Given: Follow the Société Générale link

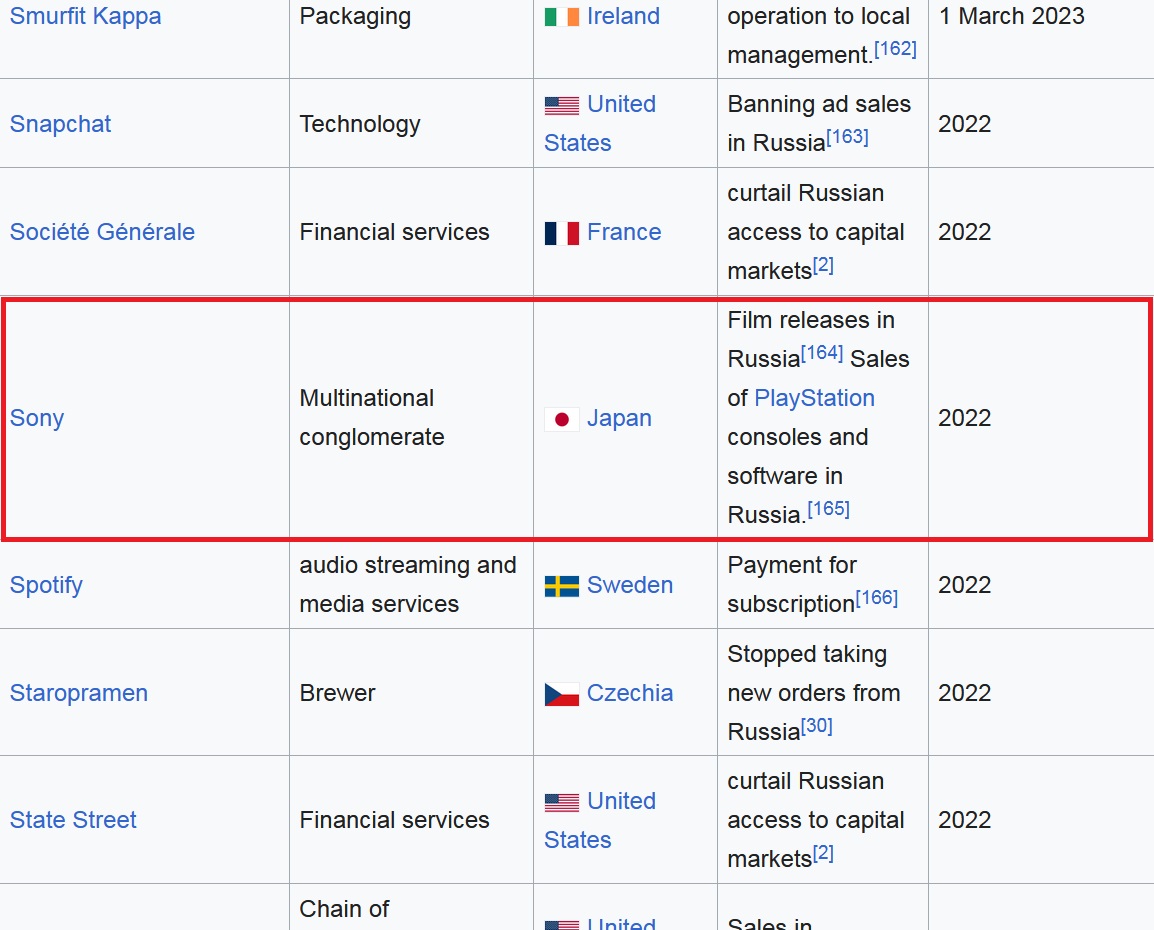Looking at the screenshot, I should (x=102, y=232).
